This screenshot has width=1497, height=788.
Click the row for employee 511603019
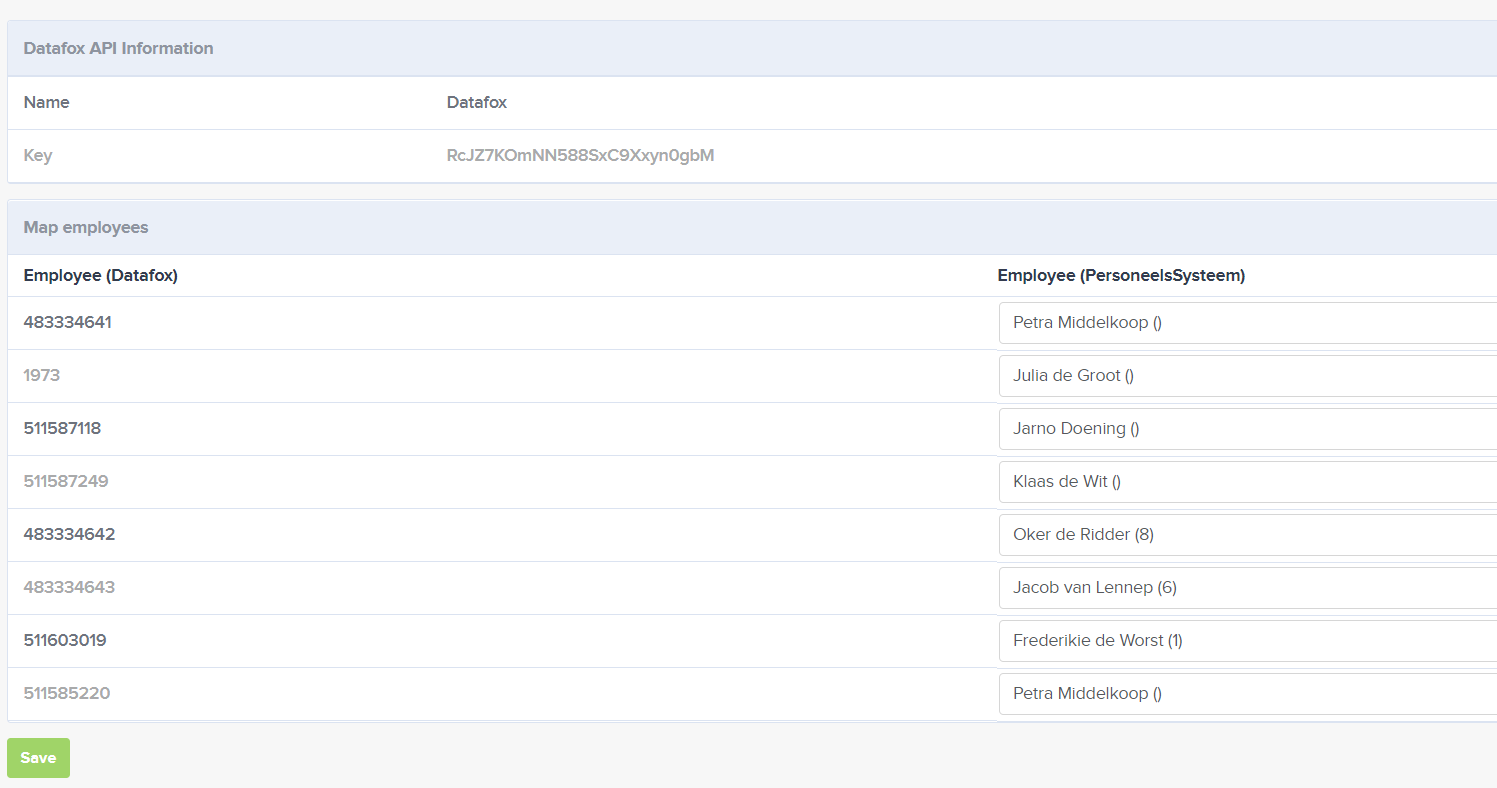click(x=65, y=640)
